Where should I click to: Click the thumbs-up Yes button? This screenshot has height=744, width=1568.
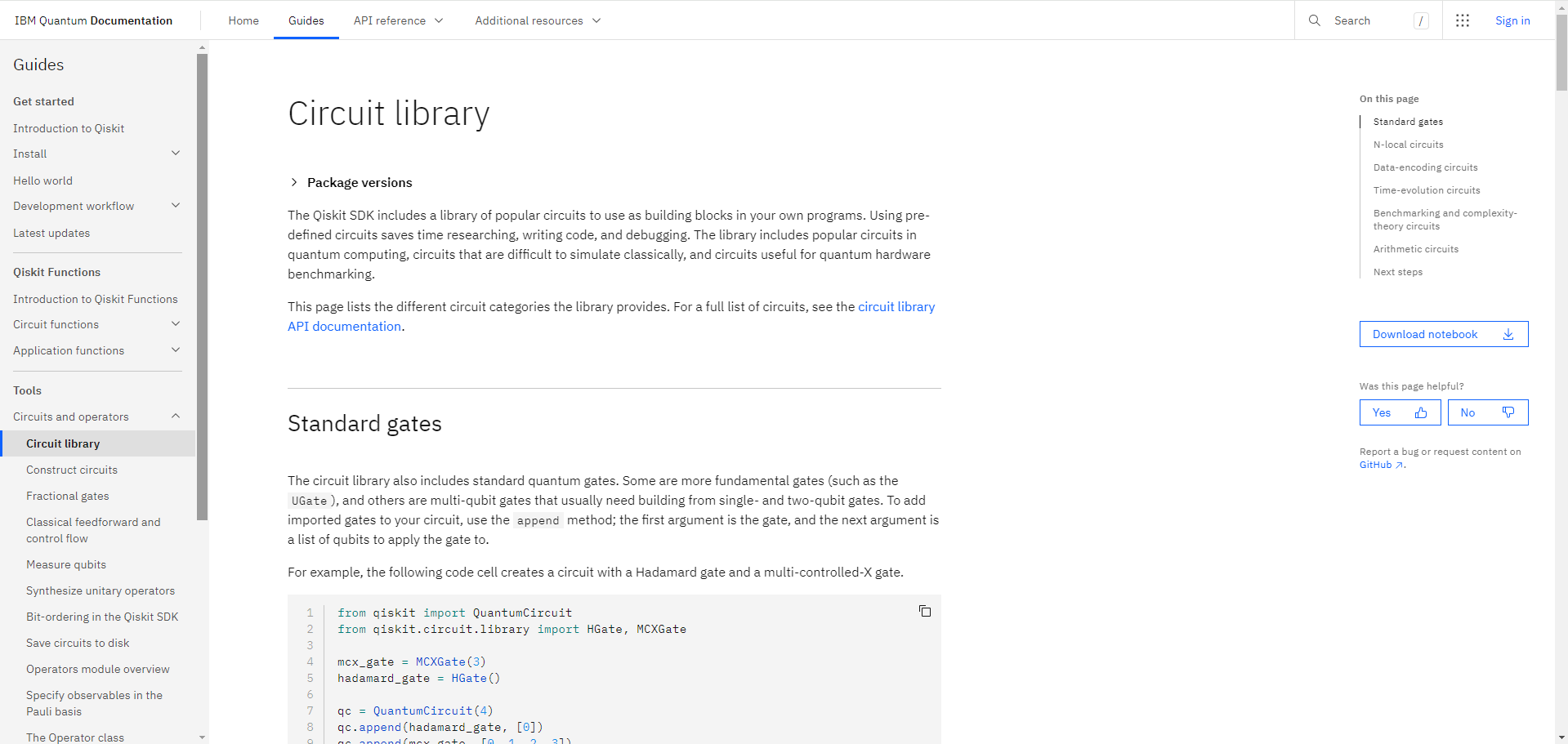point(1400,412)
